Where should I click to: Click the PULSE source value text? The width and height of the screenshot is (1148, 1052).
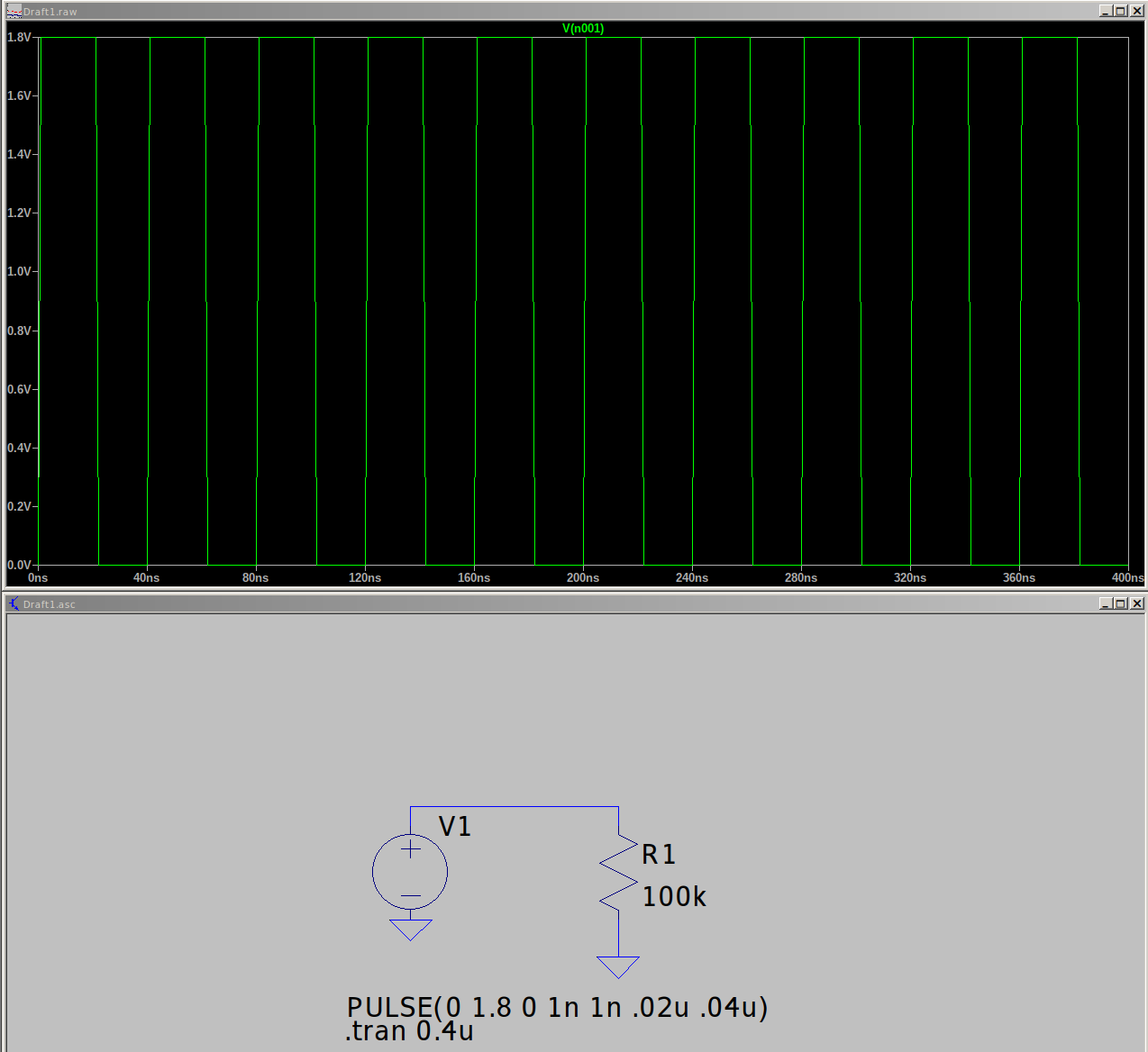click(x=557, y=1007)
